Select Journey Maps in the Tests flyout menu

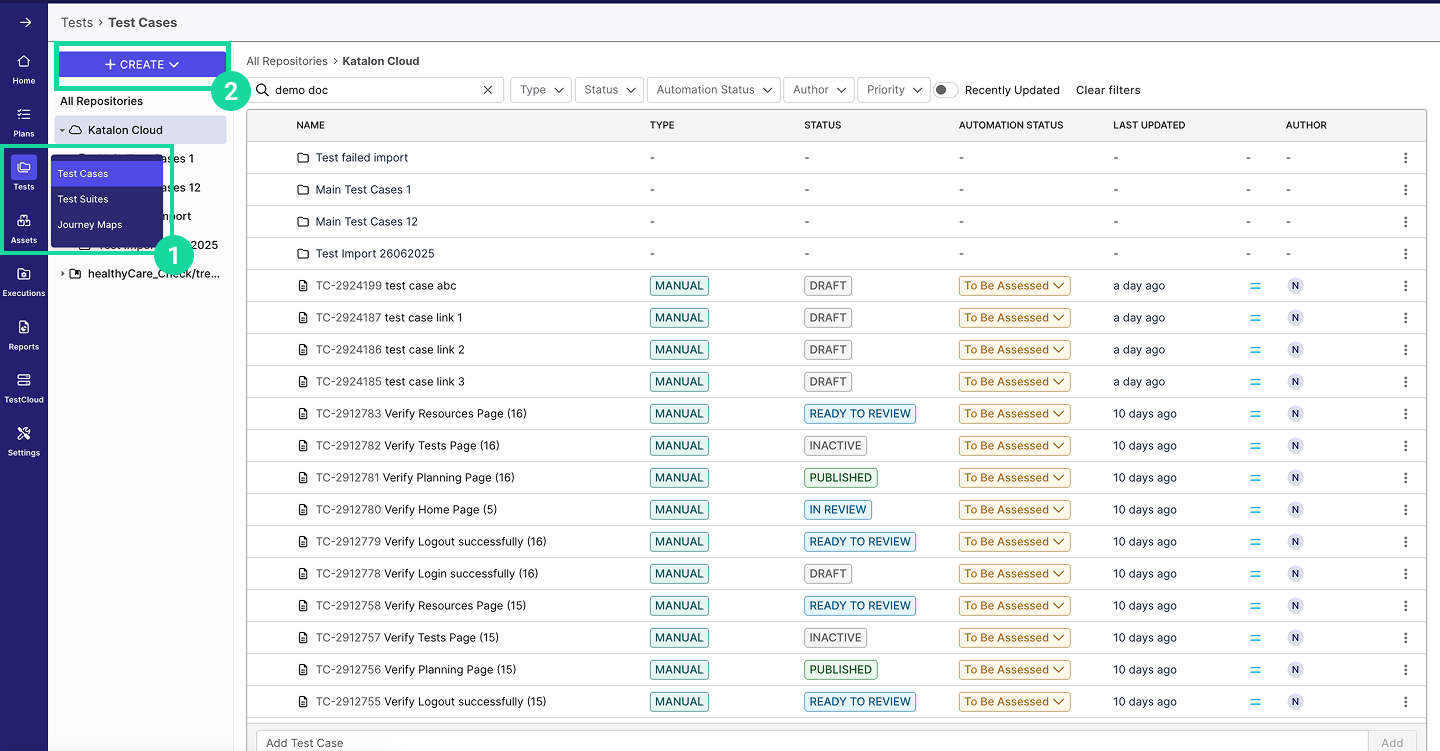click(107, 225)
